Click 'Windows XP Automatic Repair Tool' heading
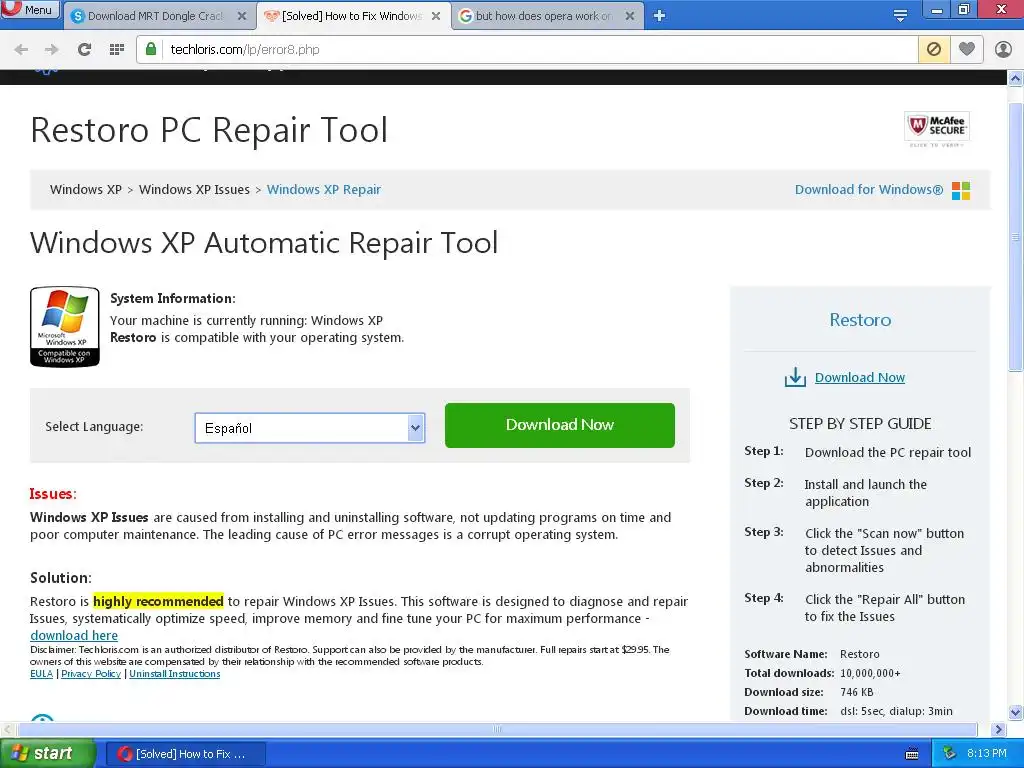Screen dimensions: 1024x768 click(264, 243)
